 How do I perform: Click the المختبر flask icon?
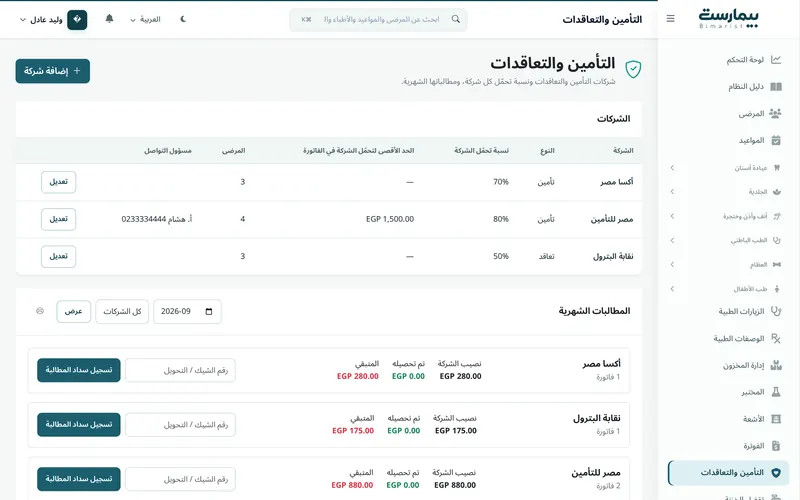[x=776, y=392]
